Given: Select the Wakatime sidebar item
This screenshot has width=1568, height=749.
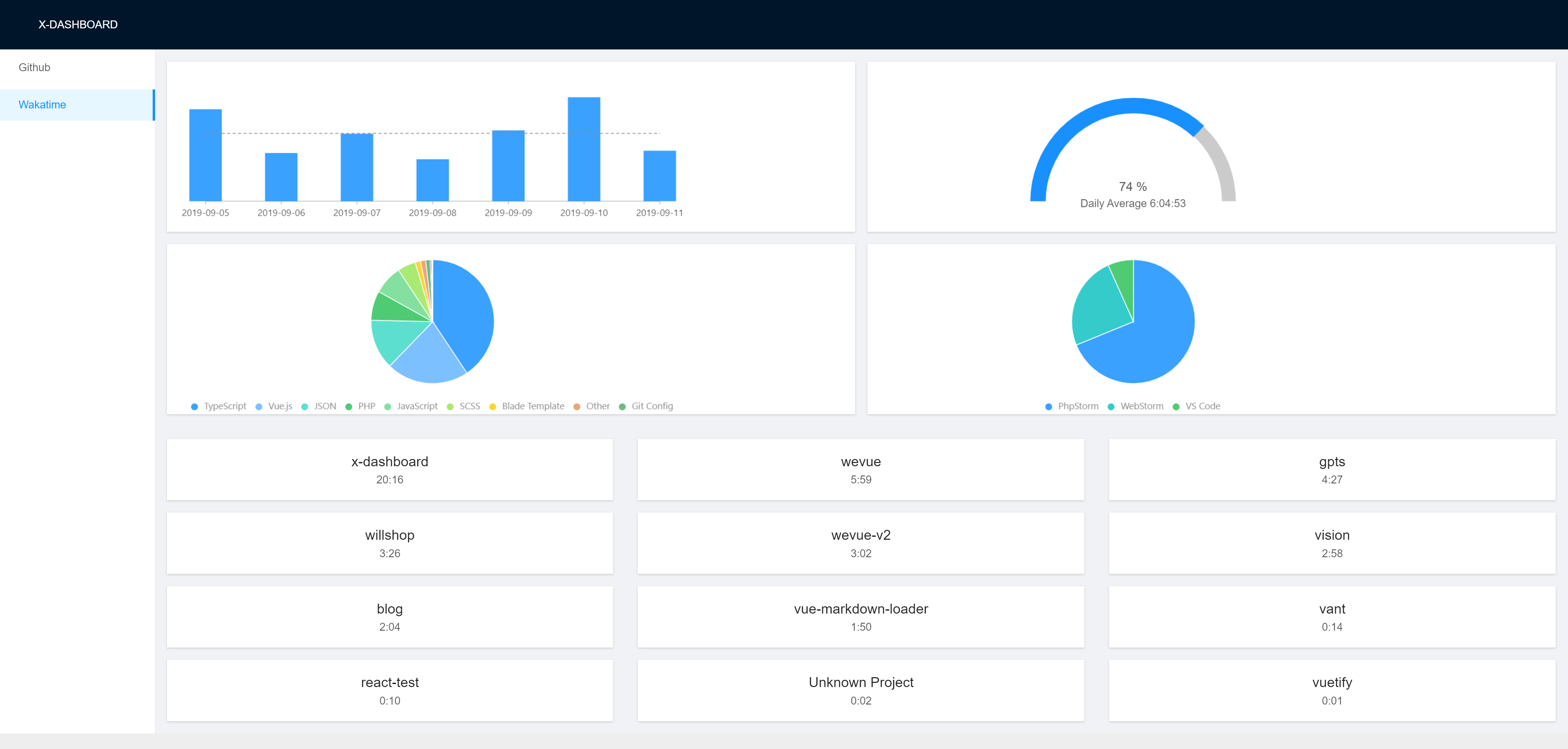Looking at the screenshot, I should coord(42,105).
